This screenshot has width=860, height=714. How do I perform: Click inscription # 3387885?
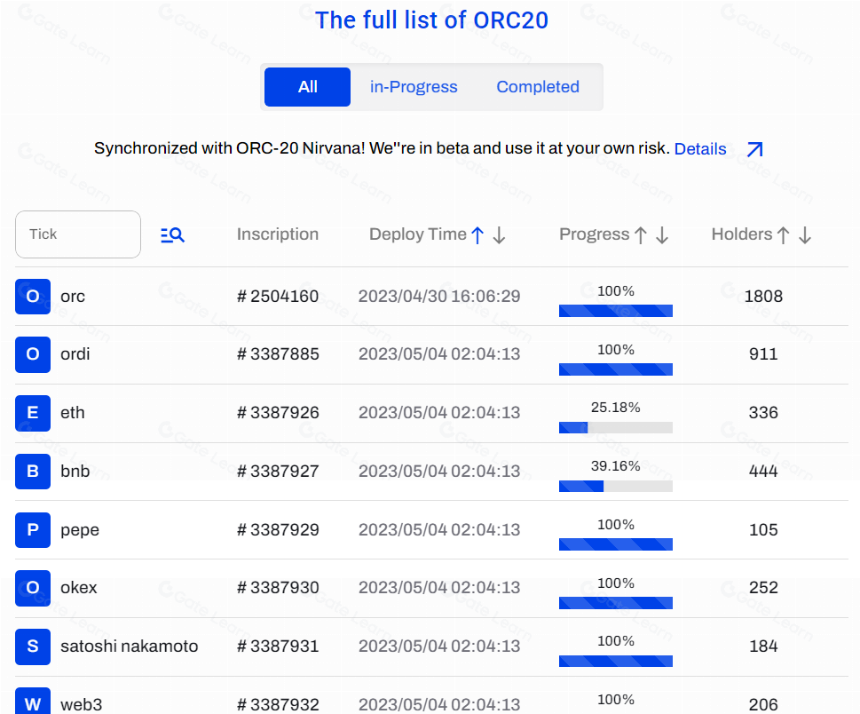278,354
